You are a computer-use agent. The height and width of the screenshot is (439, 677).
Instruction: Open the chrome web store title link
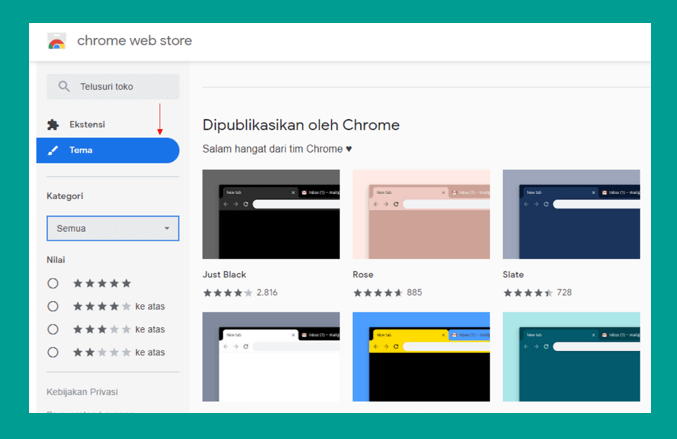(x=134, y=41)
